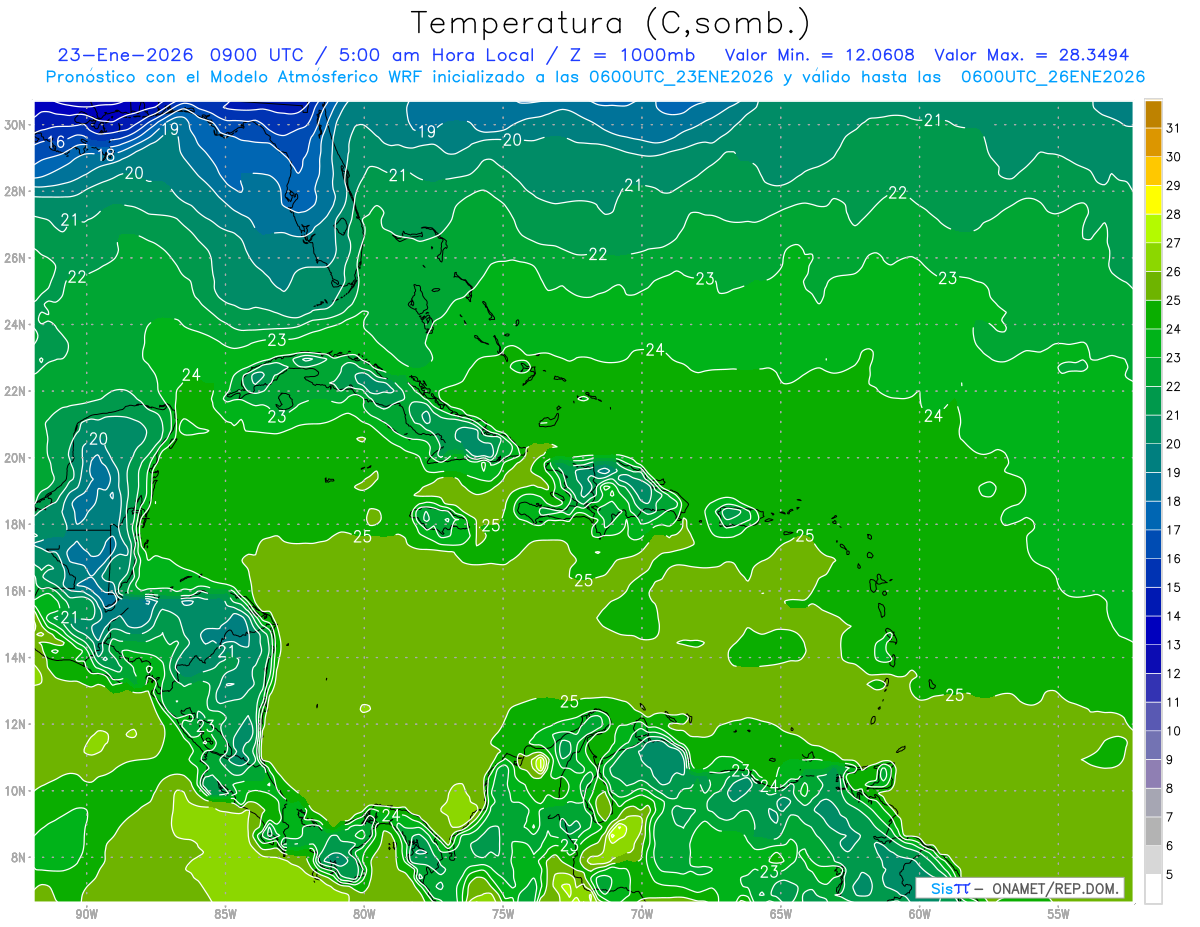
Task: Click legend value 26
Action: coord(1174,272)
